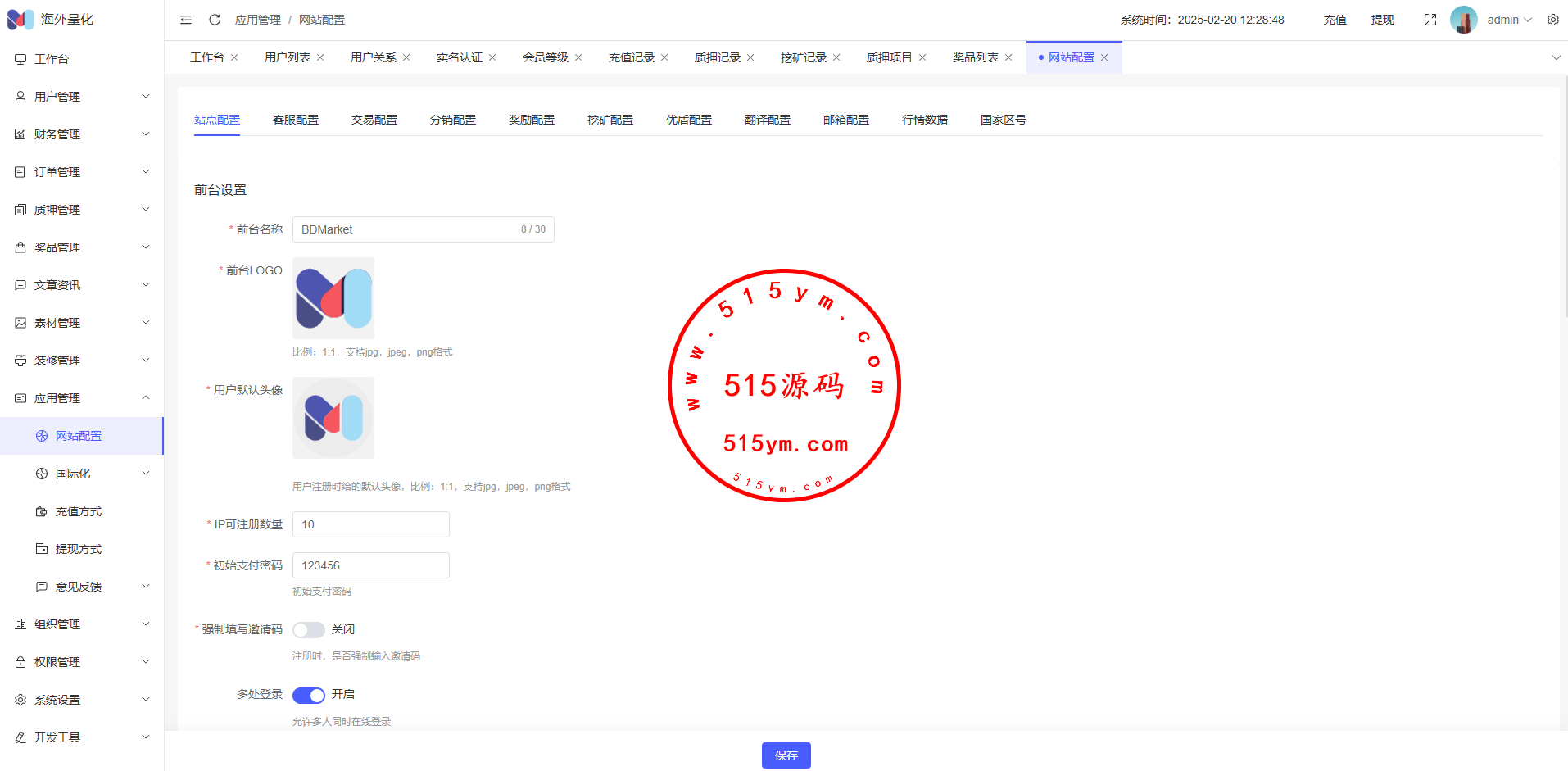Switch to the 客服配置 tab
Screen dimensions: 1568x771
point(296,120)
